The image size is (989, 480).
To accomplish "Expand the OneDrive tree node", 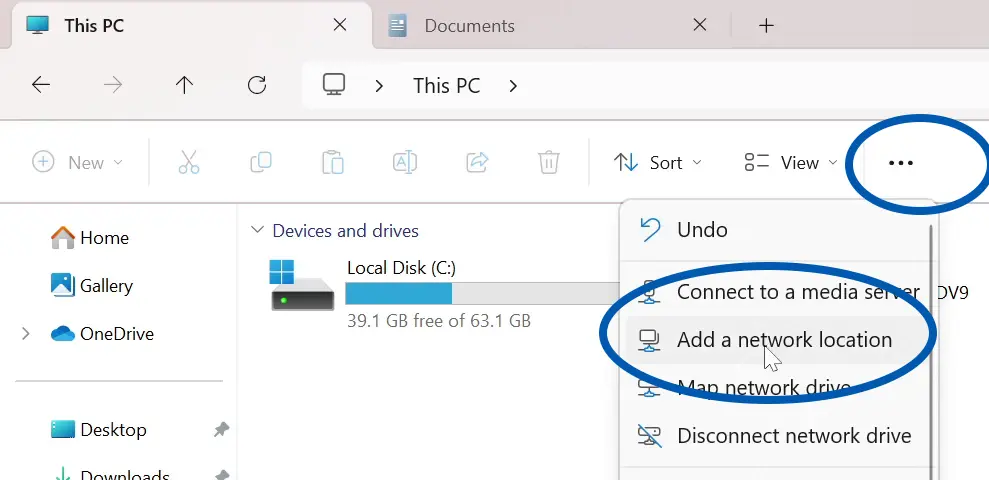I will pos(26,334).
